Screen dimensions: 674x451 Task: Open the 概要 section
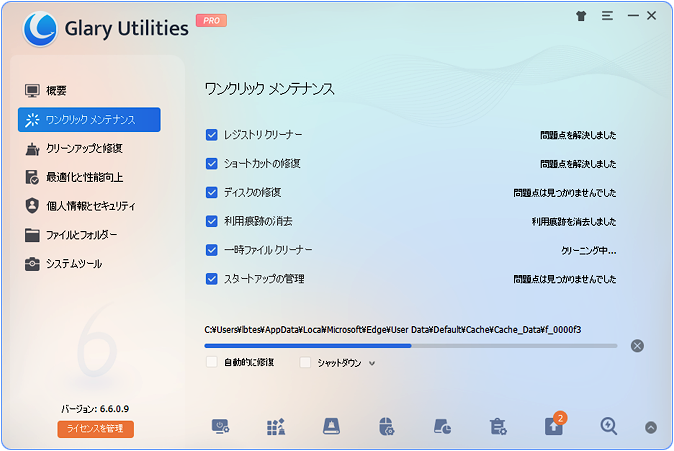pyautogui.click(x=89, y=91)
